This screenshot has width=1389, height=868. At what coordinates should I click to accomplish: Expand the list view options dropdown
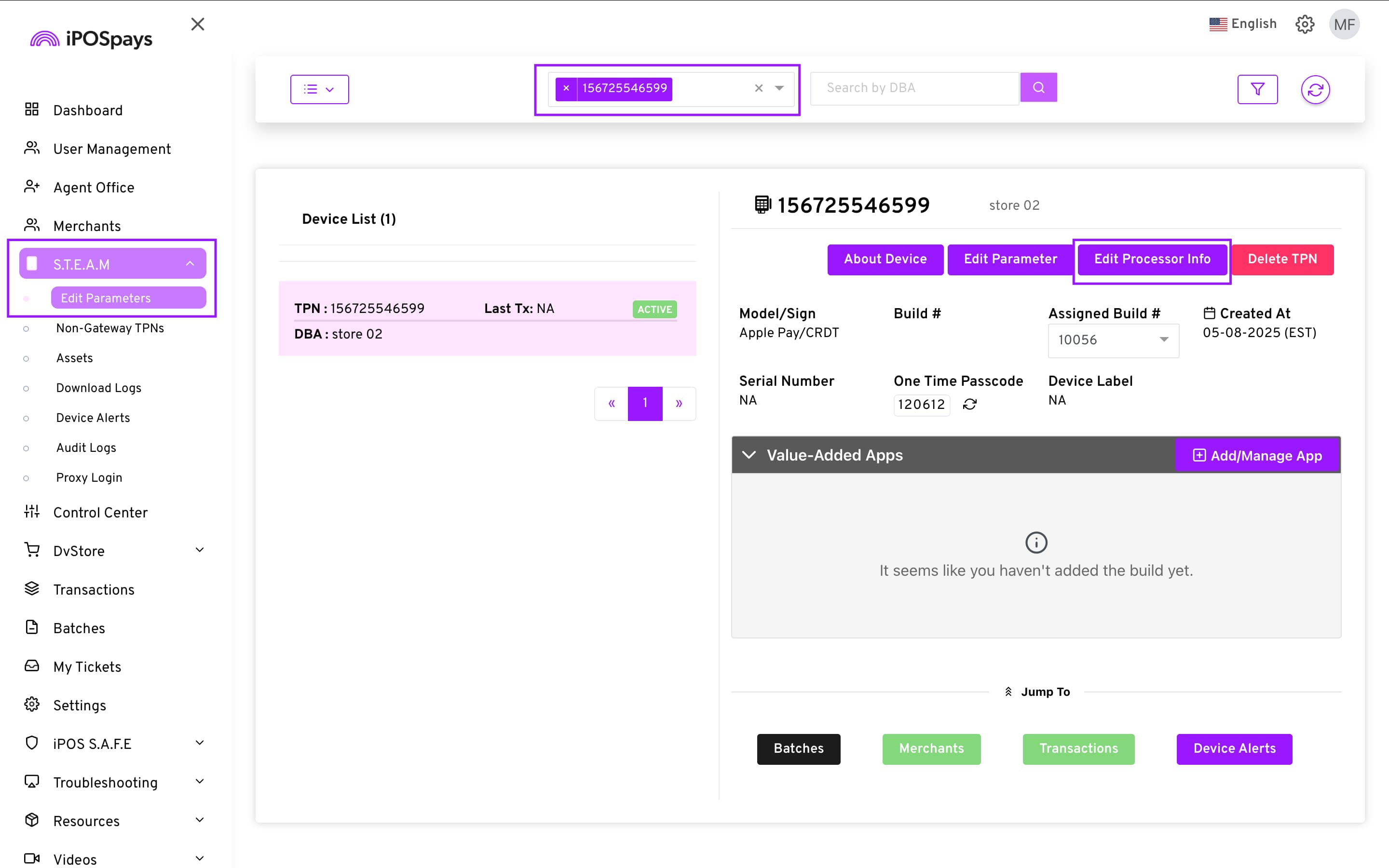[x=319, y=89]
